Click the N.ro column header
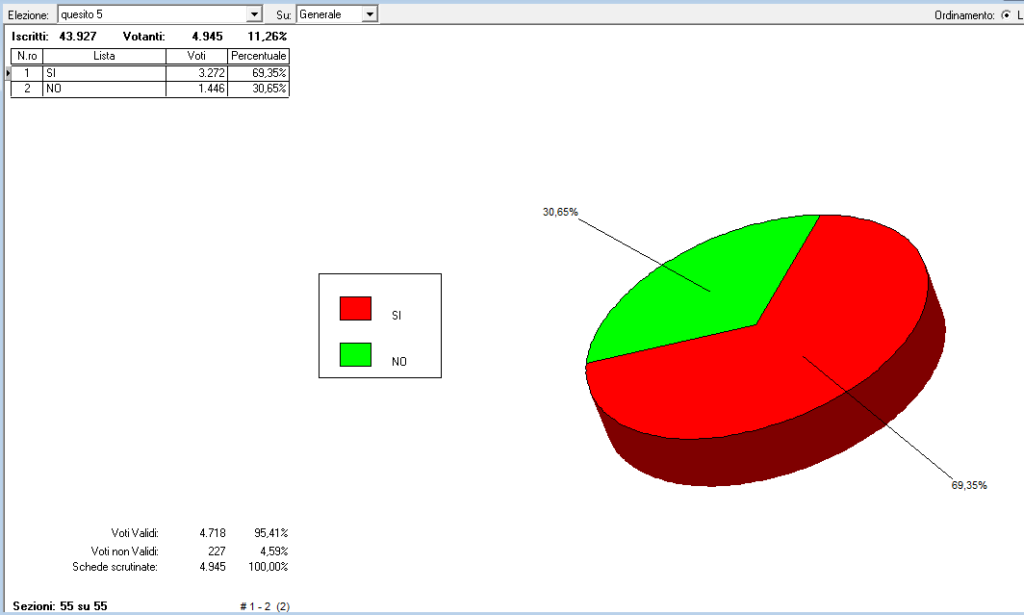This screenshot has width=1024, height=615. (26, 56)
